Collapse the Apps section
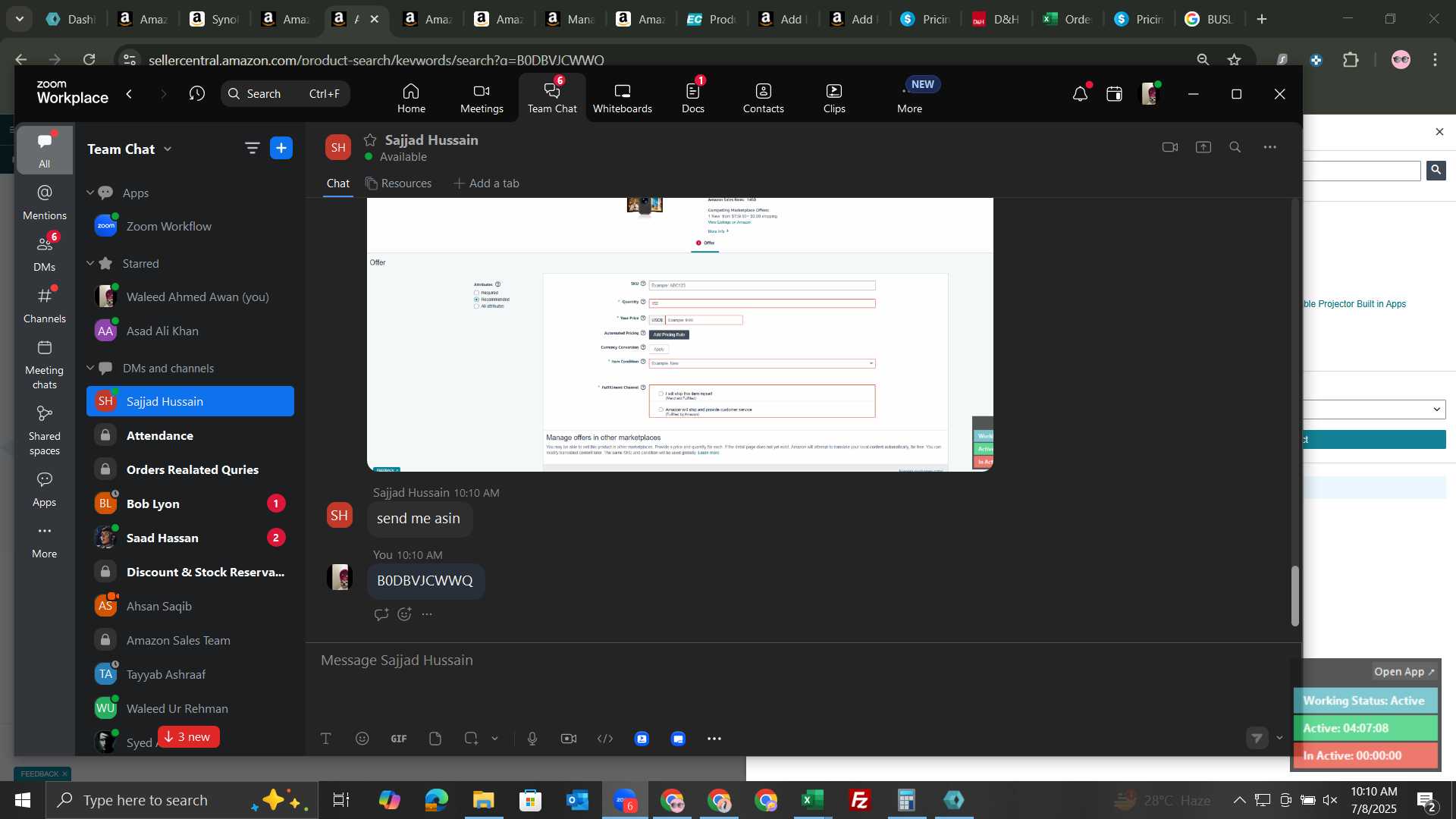The height and width of the screenshot is (819, 1456). point(90,193)
